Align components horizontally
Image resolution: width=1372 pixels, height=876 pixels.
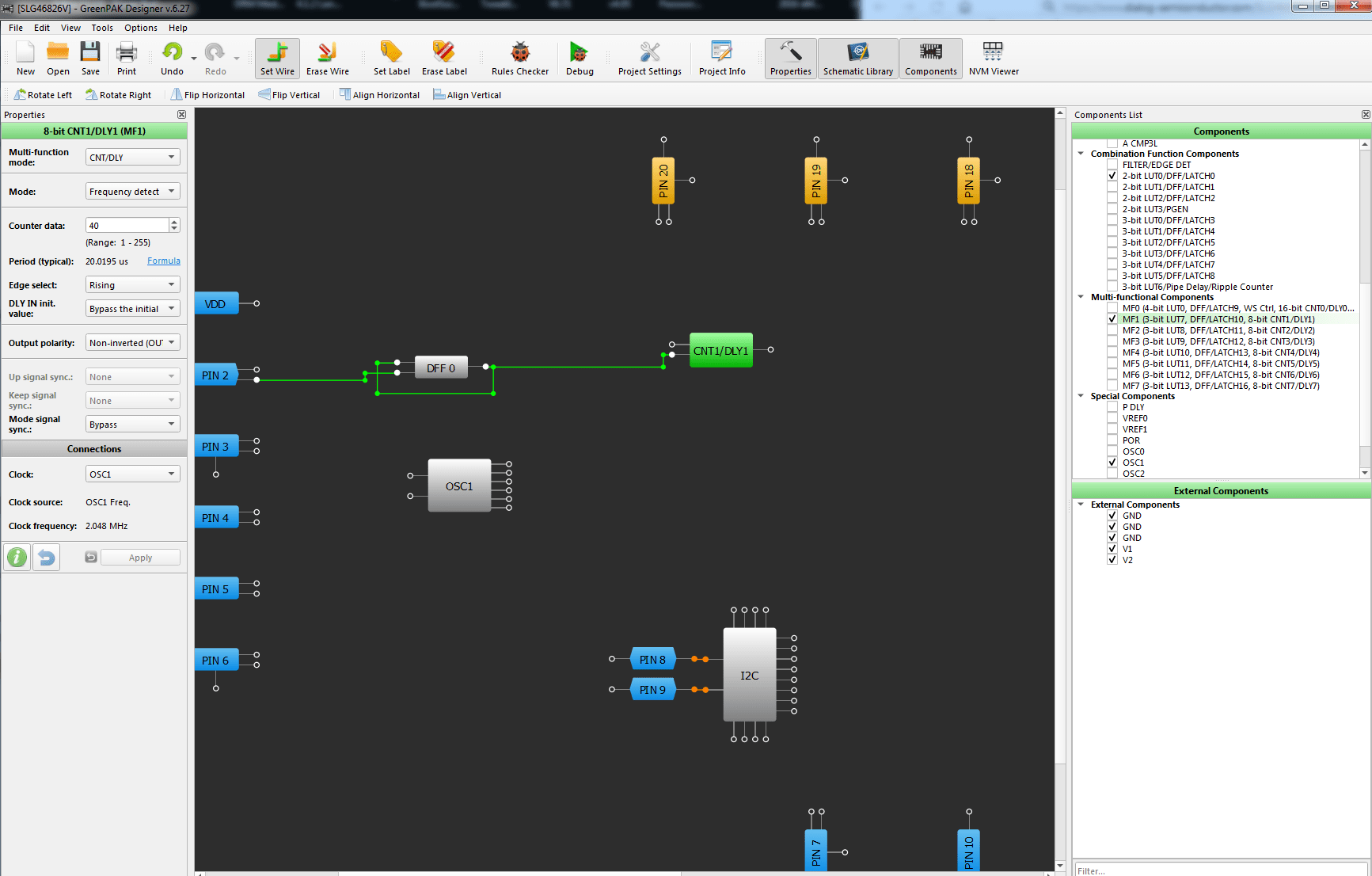pos(379,95)
